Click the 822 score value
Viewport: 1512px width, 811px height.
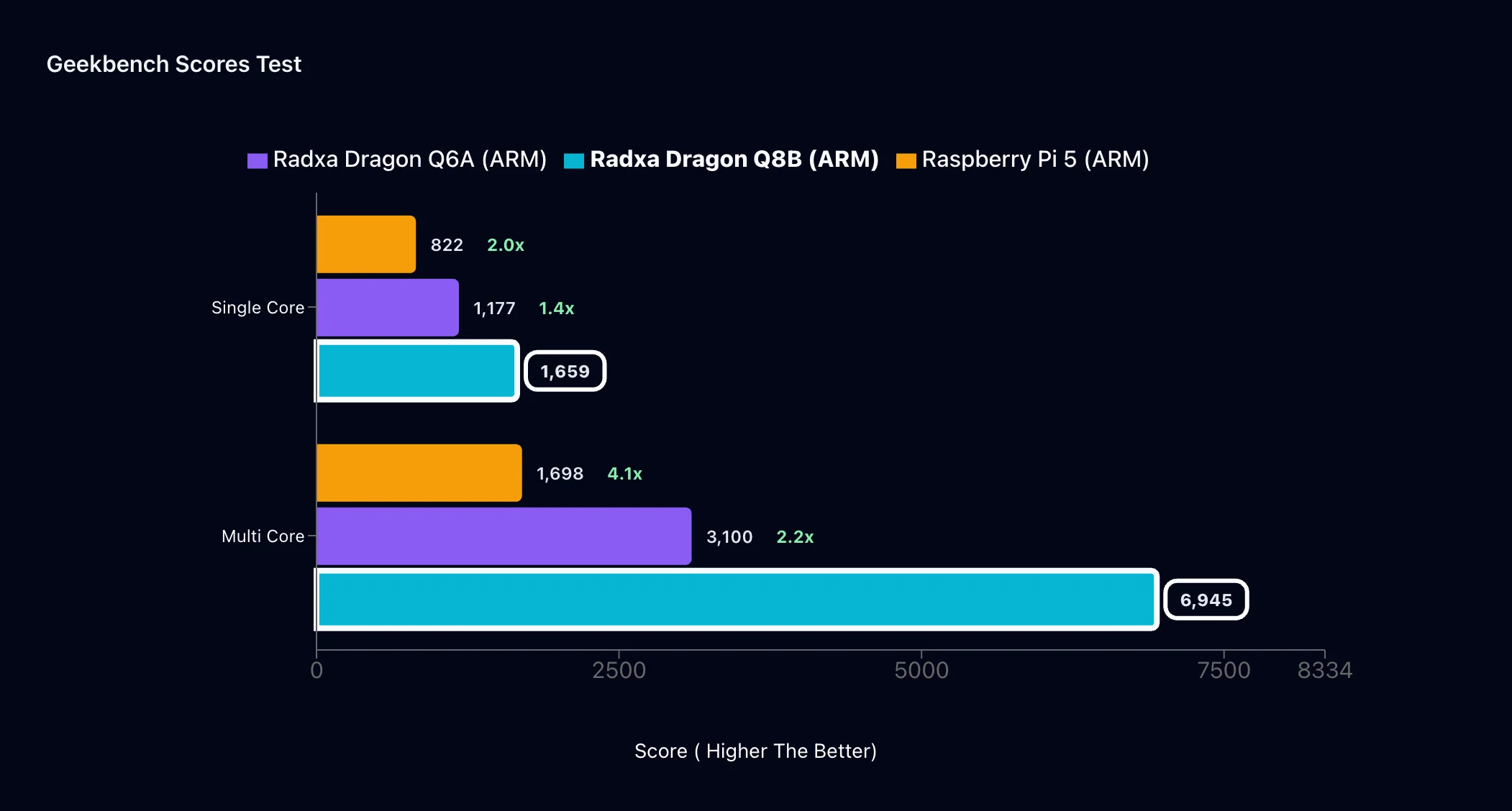447,245
